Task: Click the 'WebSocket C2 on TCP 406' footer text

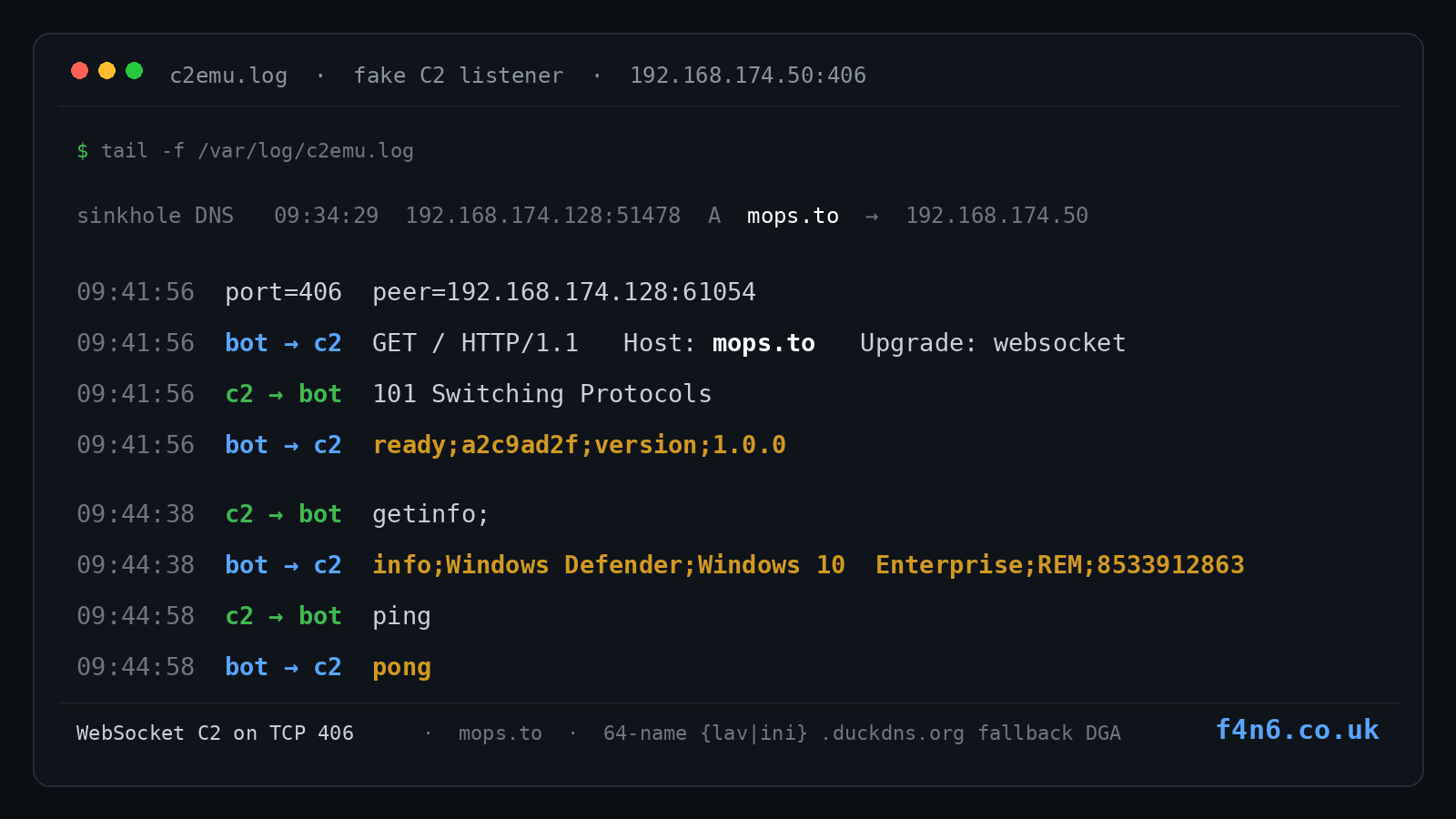Action: [x=215, y=733]
